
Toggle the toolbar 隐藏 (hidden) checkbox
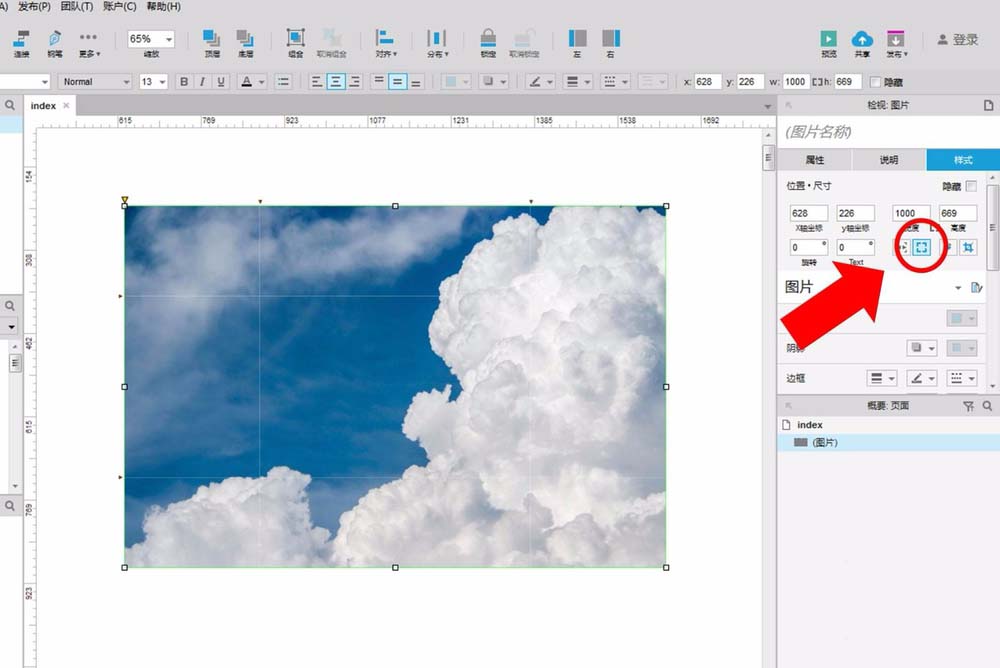pos(876,82)
